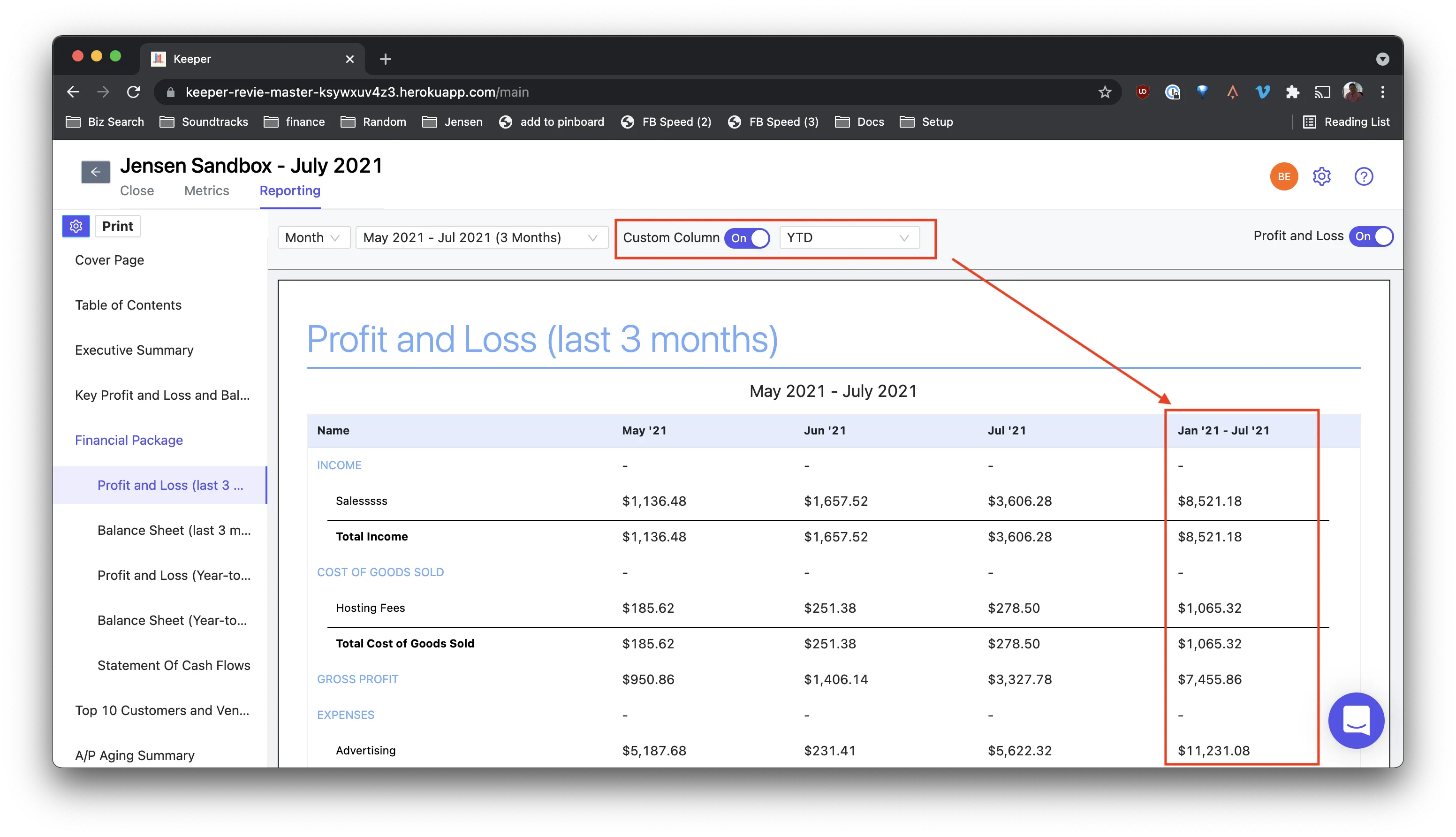
Task: Select the Reporting tab
Action: 289,190
